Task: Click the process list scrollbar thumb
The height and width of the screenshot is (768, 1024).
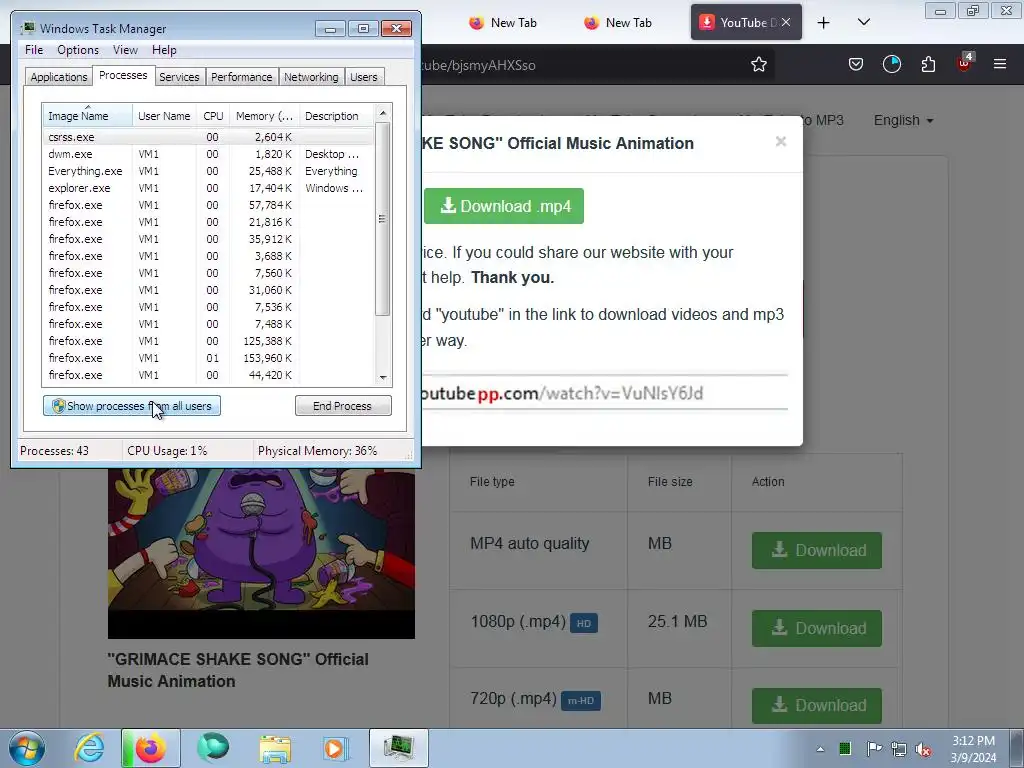Action: pos(383,219)
